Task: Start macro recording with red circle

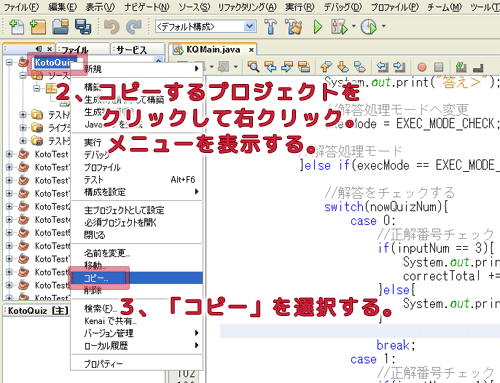Action: click(422, 67)
